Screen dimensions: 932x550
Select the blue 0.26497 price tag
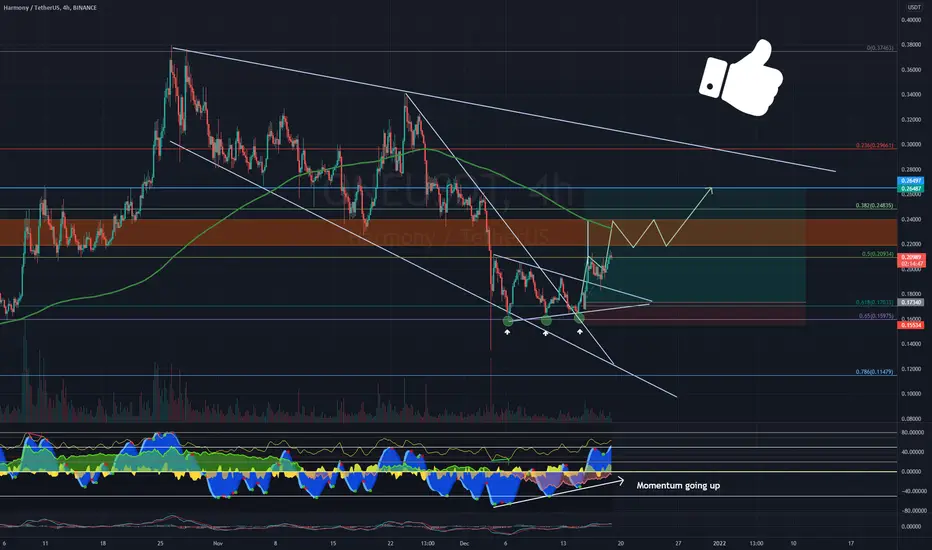[911, 181]
